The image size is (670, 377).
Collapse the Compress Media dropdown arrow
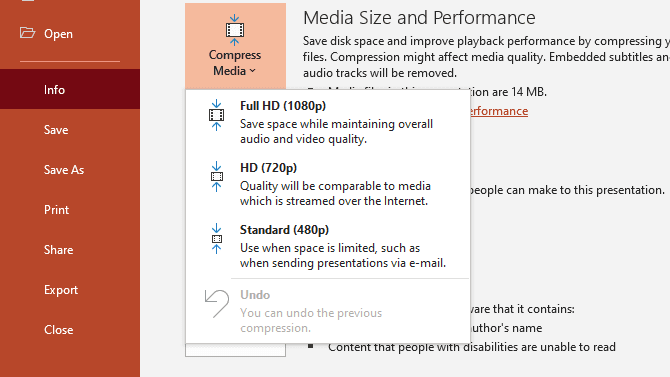point(253,71)
